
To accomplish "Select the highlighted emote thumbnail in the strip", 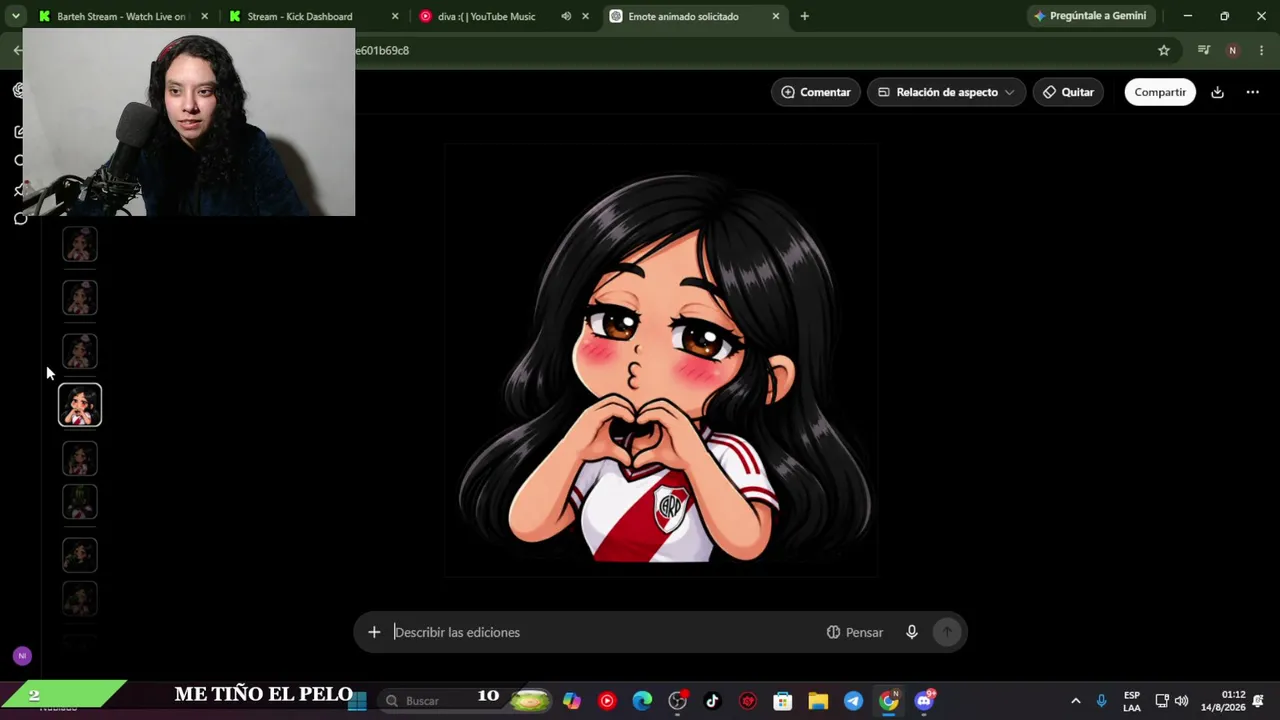I will [80, 405].
